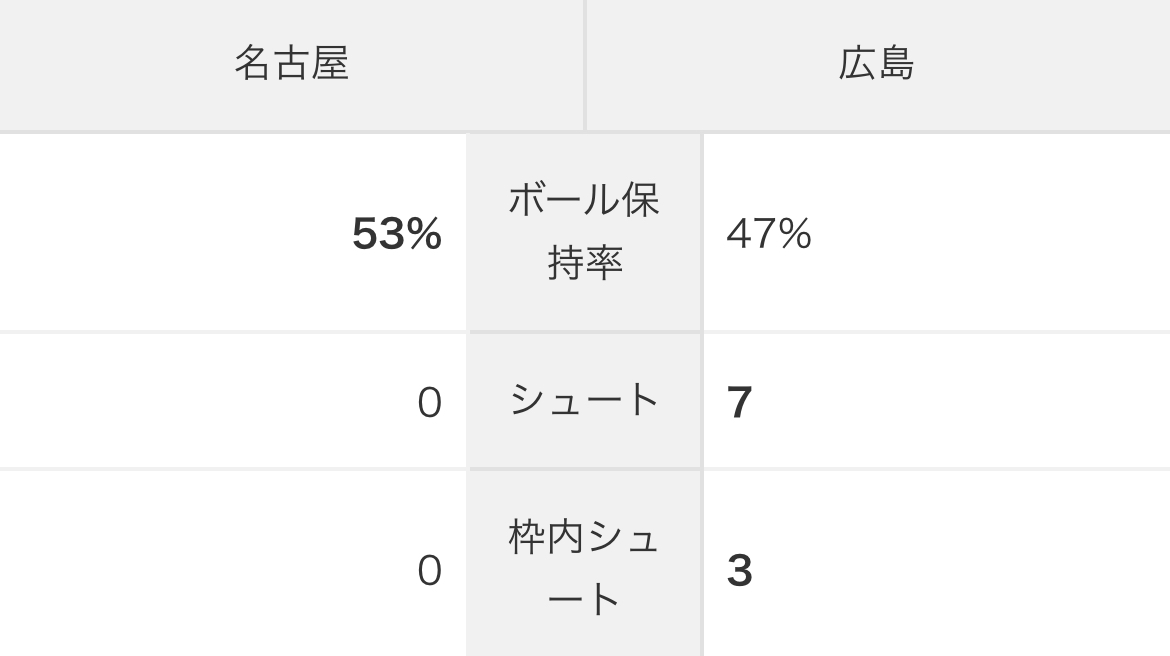Image resolution: width=1170 pixels, height=656 pixels.
Task: Choose the Nagoya column heading
Action: pyautogui.click(x=291, y=64)
